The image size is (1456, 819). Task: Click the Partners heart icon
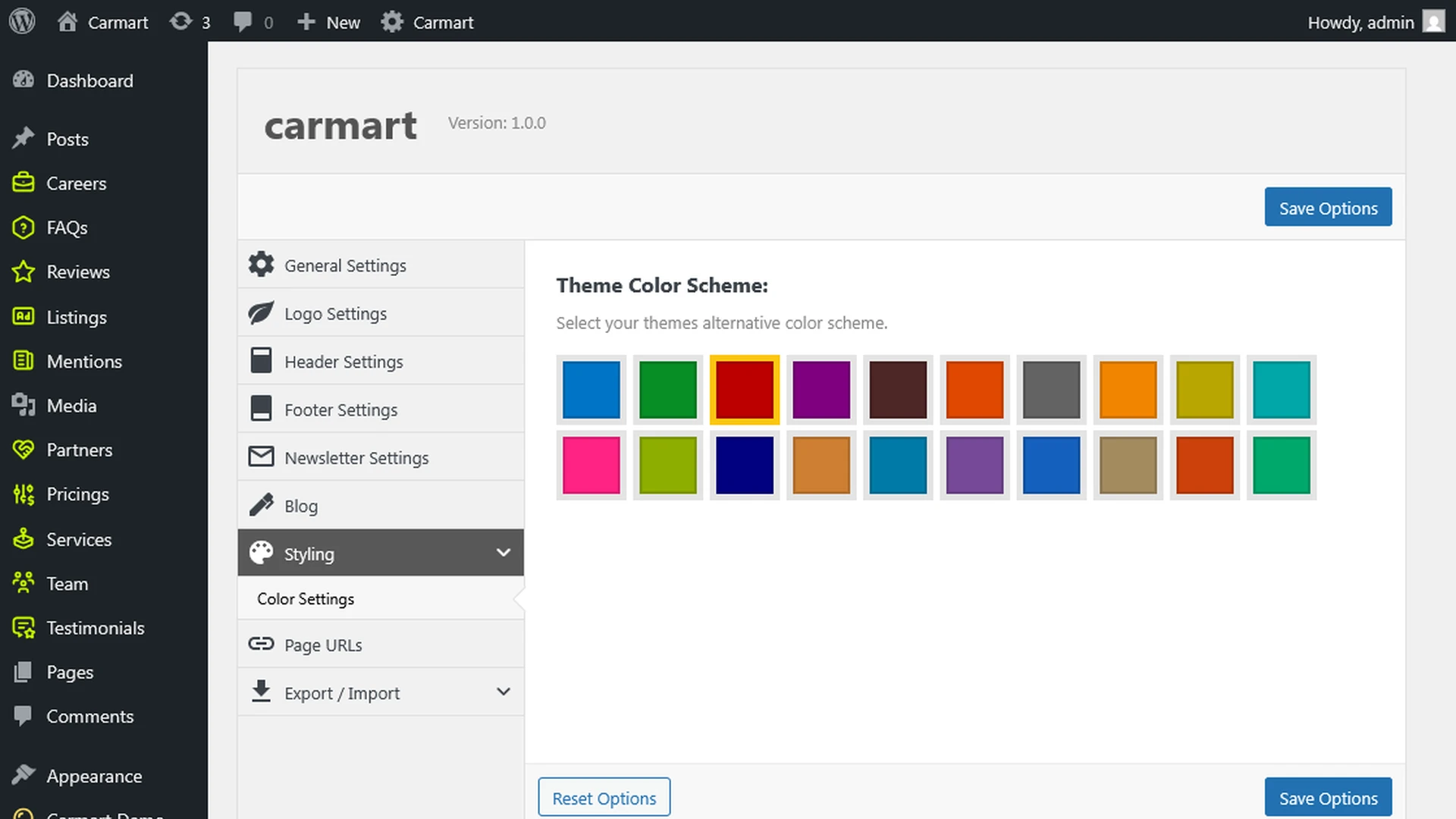tap(24, 450)
